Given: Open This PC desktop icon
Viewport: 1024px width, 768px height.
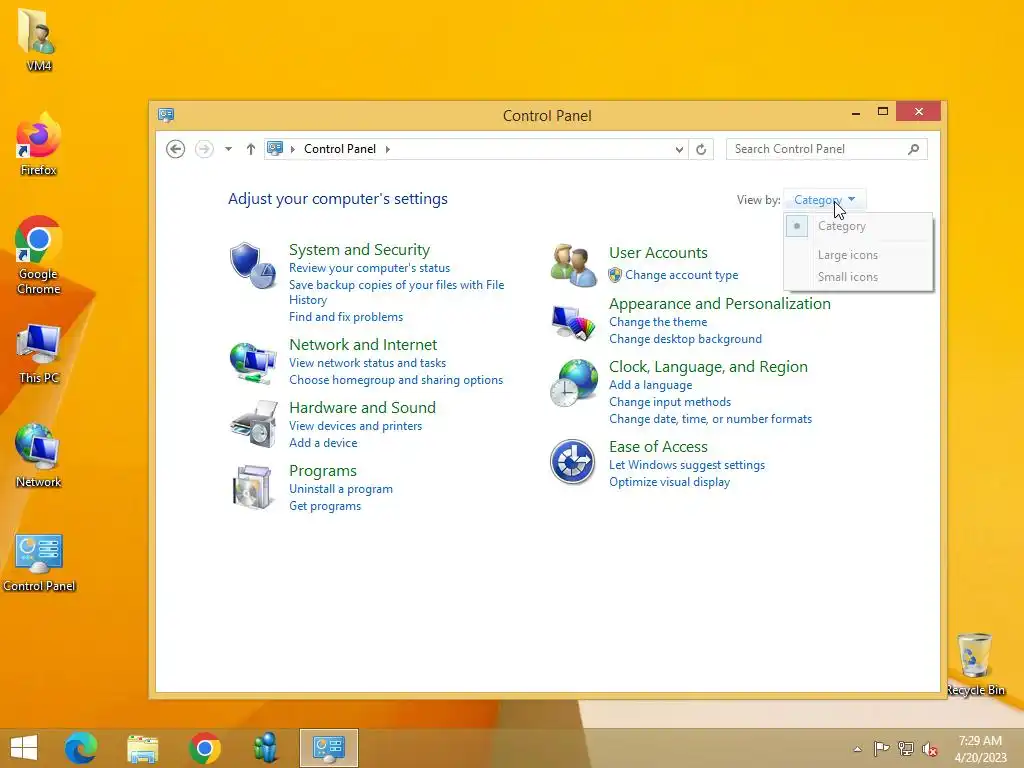Looking at the screenshot, I should tap(39, 353).
